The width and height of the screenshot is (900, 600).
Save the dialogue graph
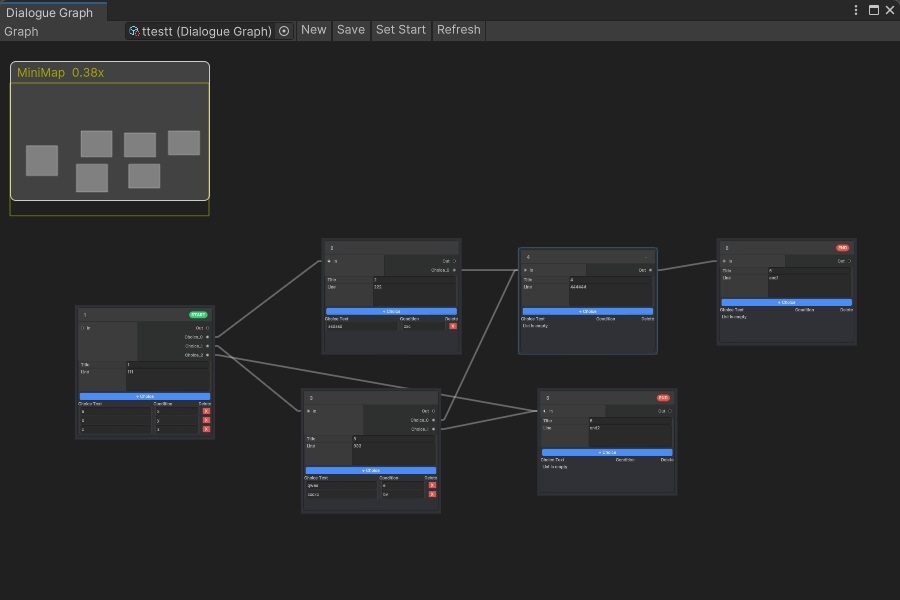350,30
